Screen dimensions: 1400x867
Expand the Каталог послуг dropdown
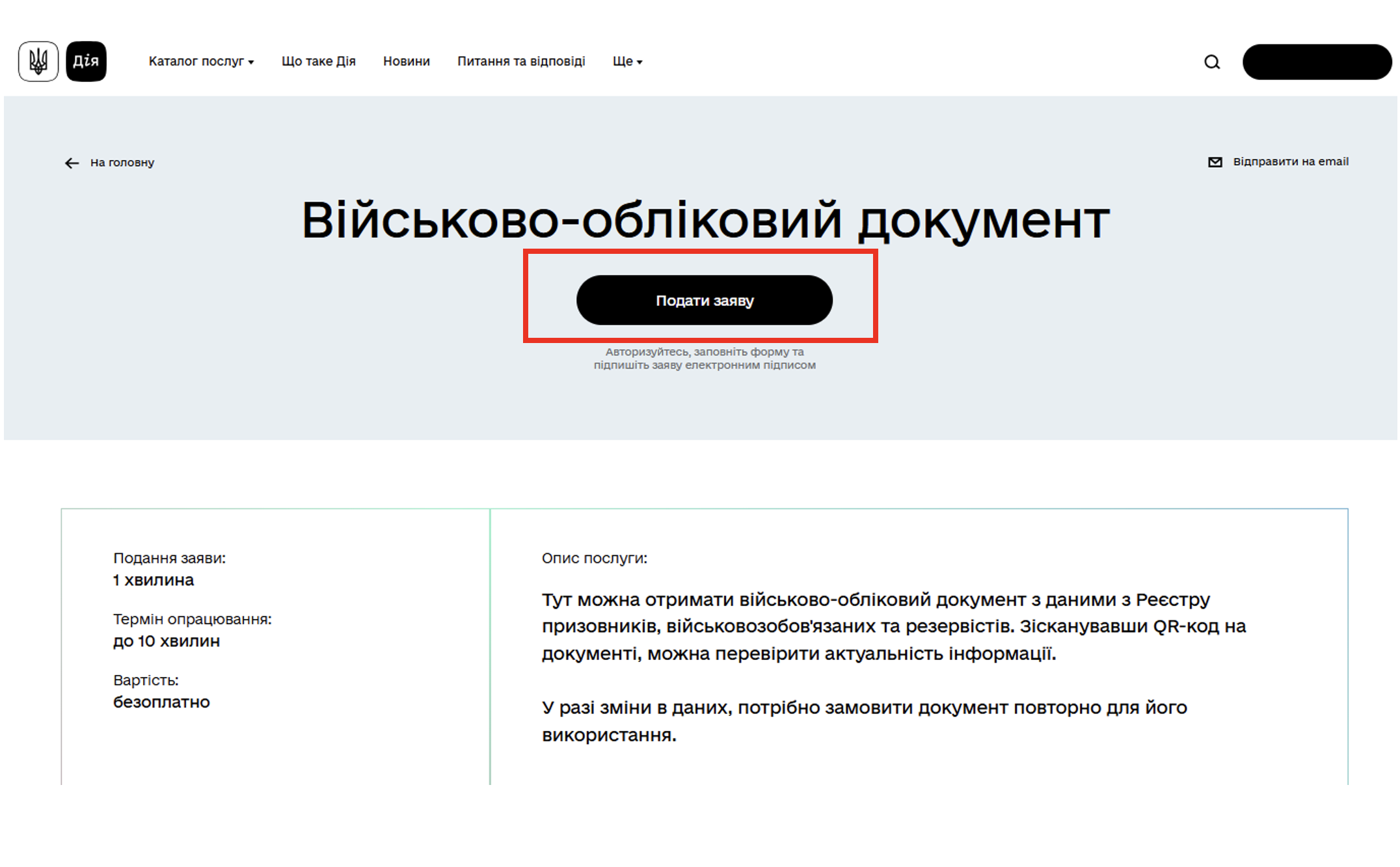click(200, 61)
